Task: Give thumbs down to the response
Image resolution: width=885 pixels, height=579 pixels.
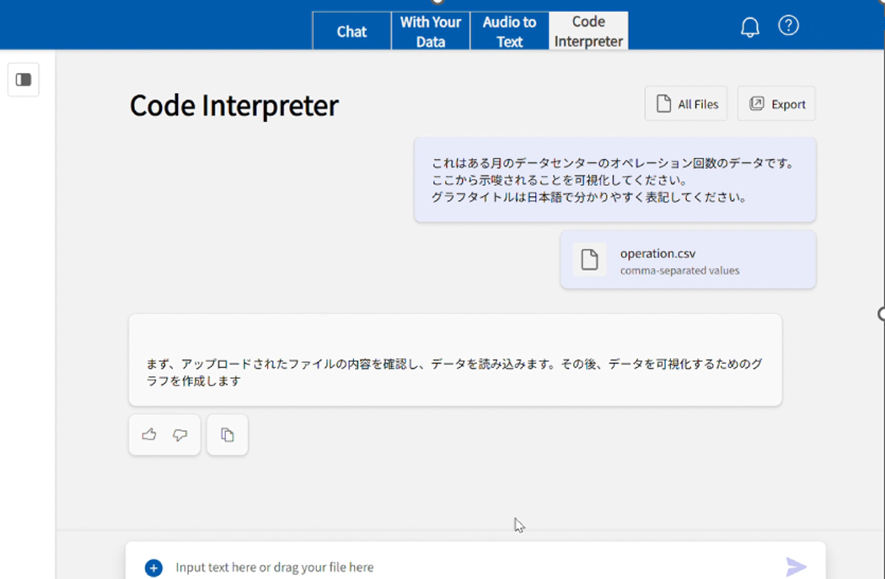Action: coord(180,435)
